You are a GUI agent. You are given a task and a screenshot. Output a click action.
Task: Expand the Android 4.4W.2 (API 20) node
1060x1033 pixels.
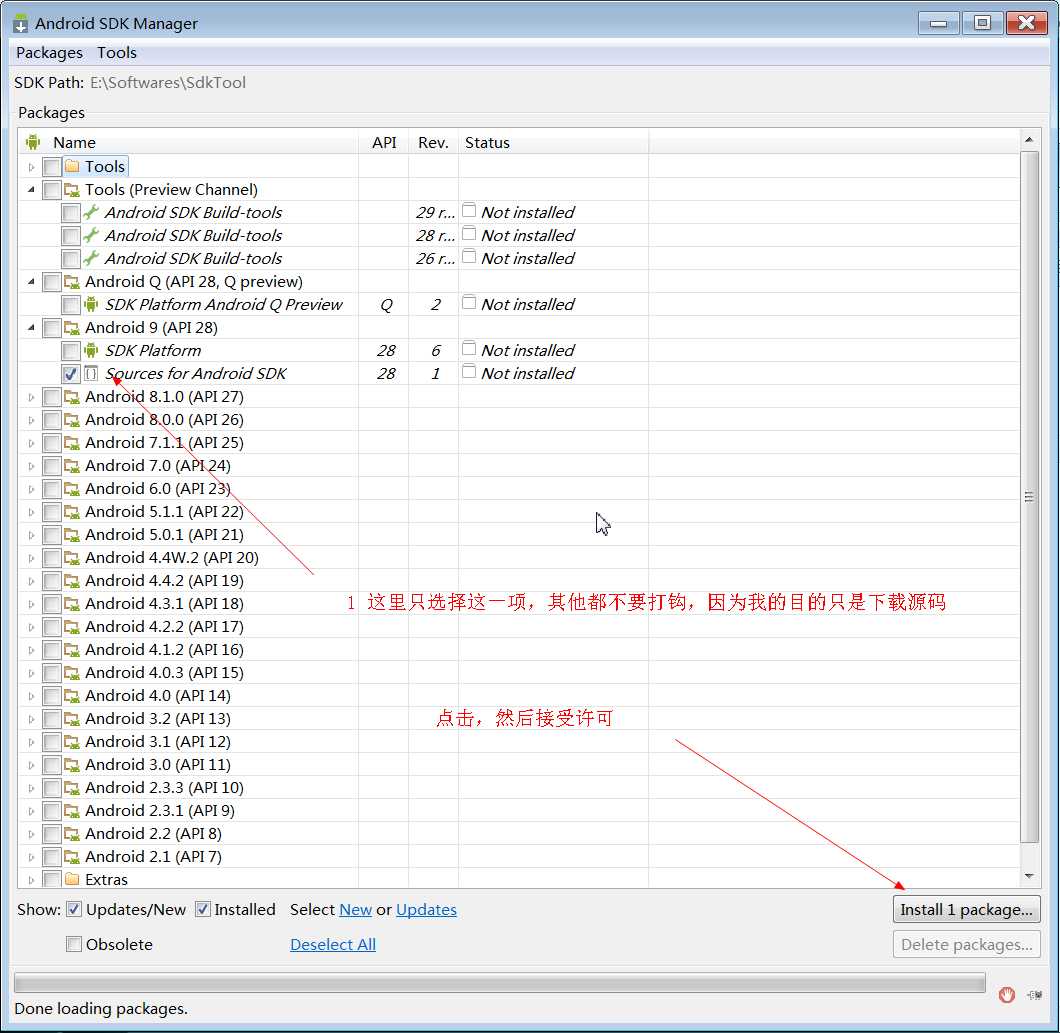click(31, 558)
